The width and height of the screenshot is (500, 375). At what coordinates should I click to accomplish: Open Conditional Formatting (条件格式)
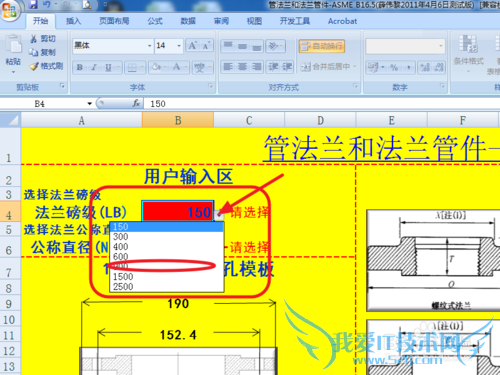click(469, 54)
